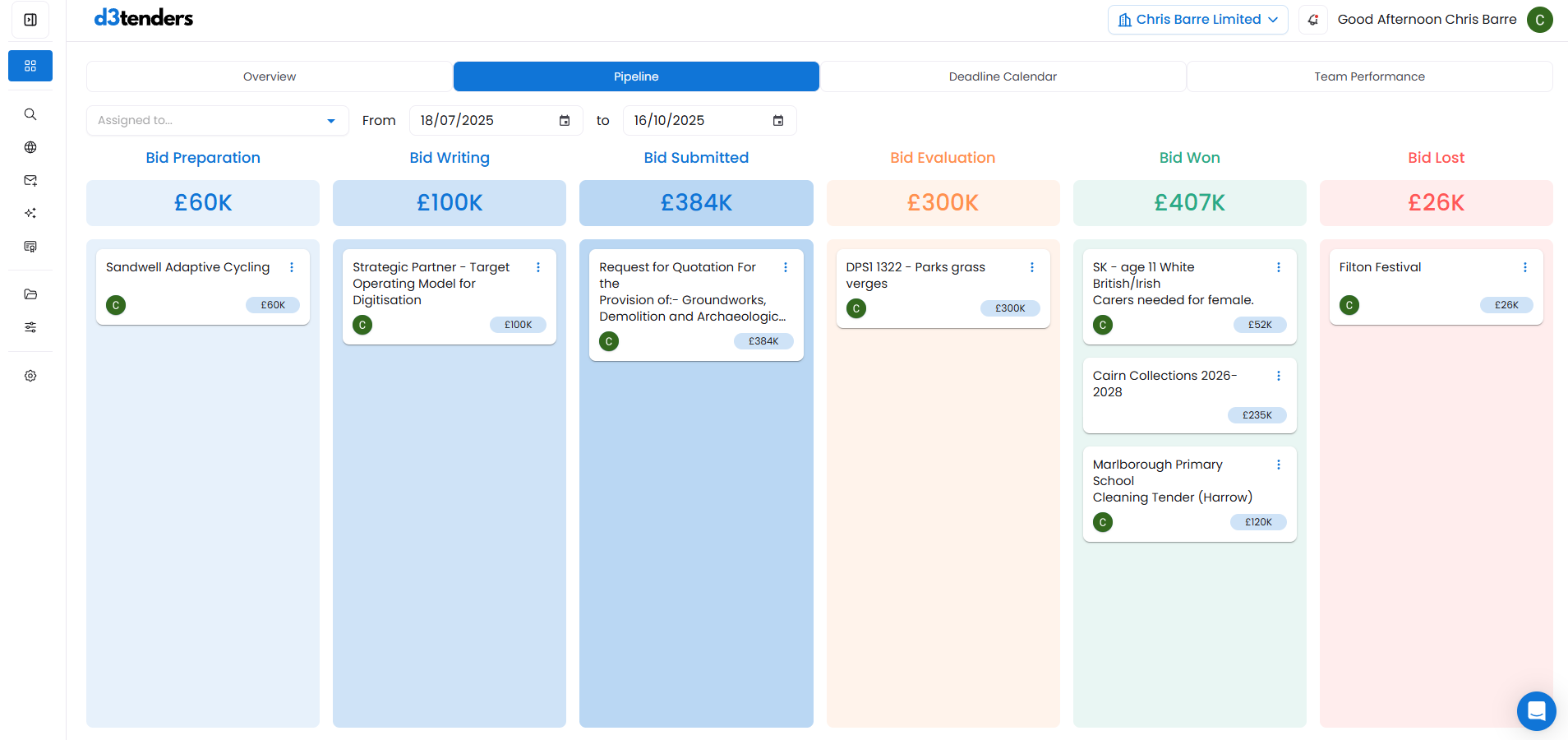
Task: Open the folder icon in the sidebar
Action: 30,294
